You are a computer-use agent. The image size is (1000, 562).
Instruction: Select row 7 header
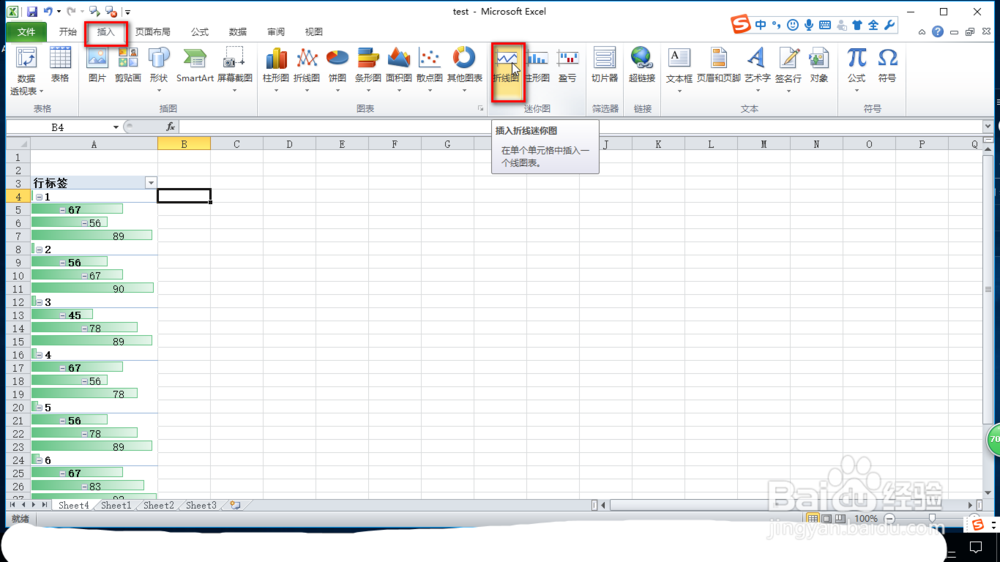[18, 236]
